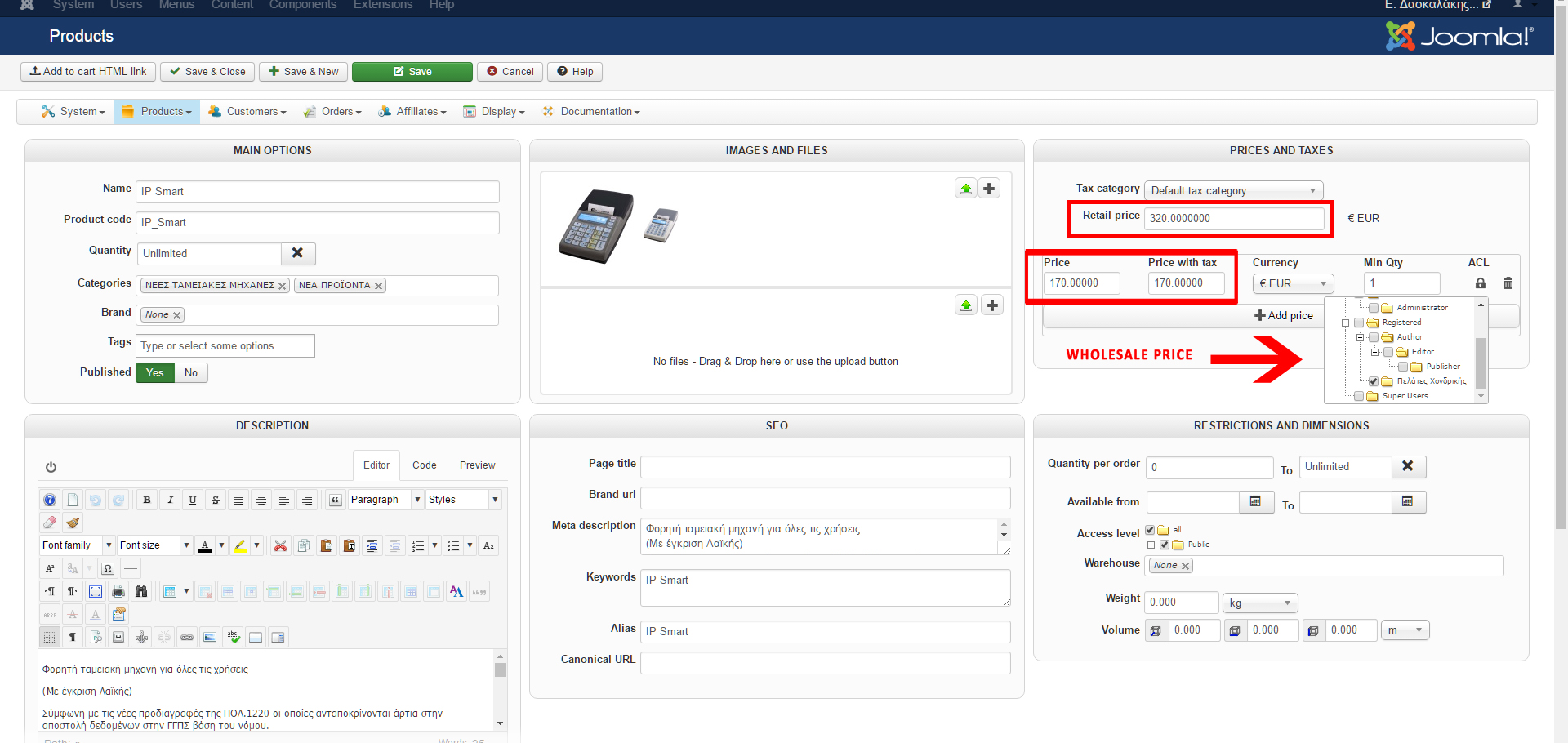The height and width of the screenshot is (743, 1568).
Task: Open find and replace binoculars tool
Action: coord(141,591)
